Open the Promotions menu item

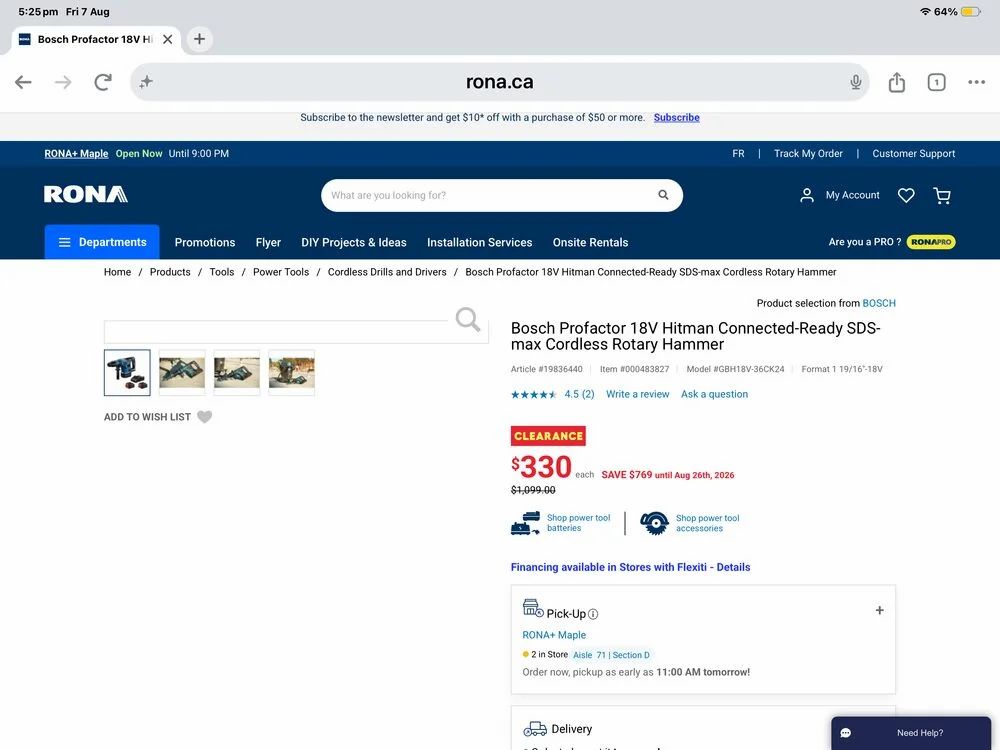point(205,242)
